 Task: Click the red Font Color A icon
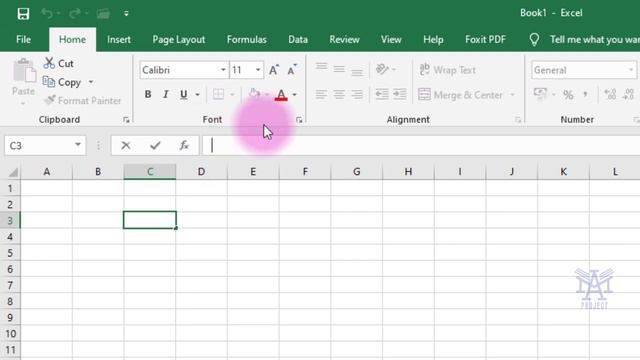(281, 94)
